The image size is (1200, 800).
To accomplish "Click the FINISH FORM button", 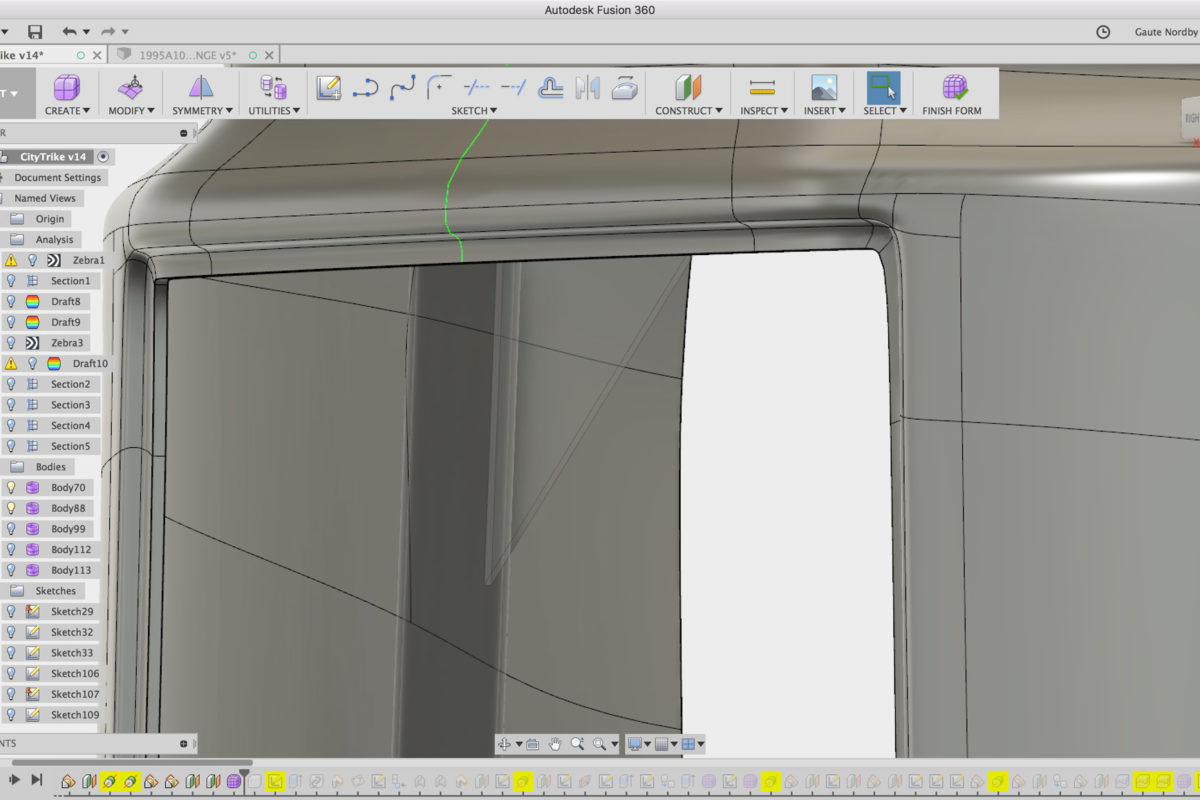I will 951,95.
